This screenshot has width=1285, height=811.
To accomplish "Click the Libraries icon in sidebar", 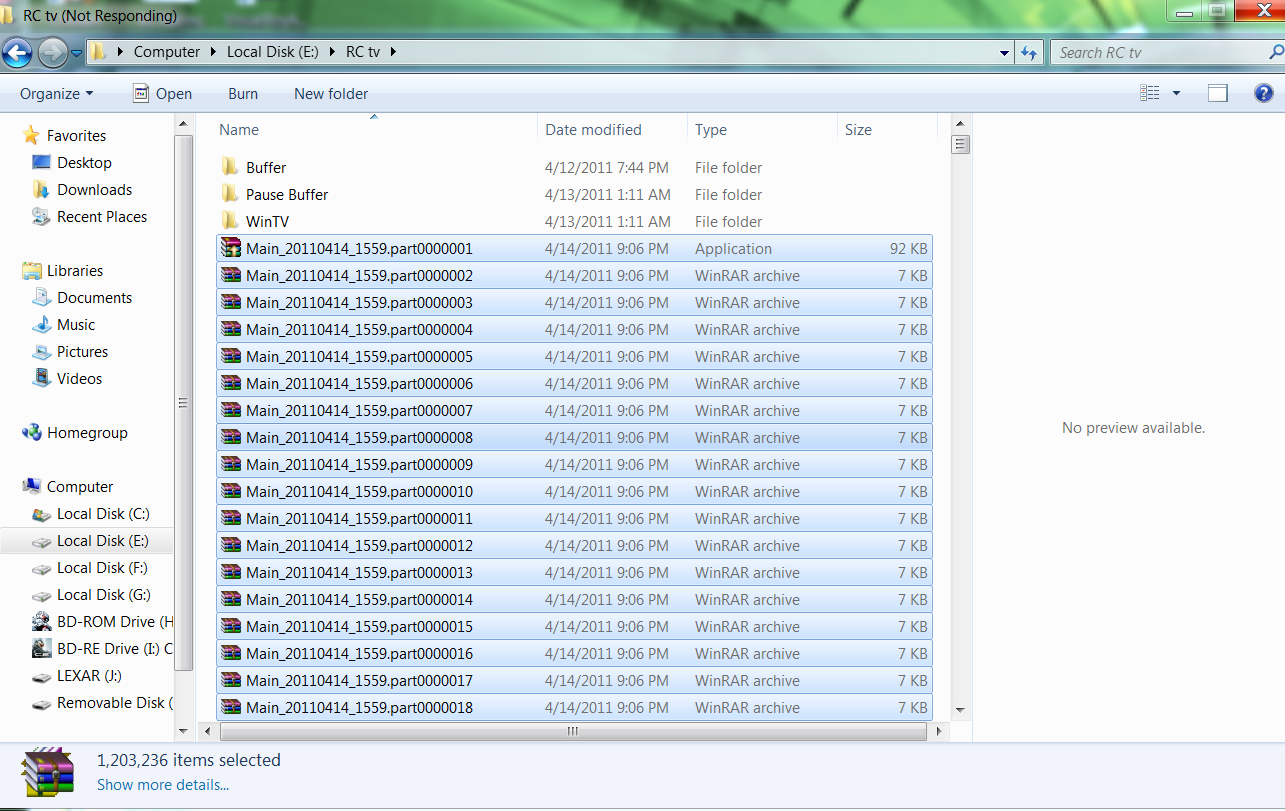I will pos(32,270).
